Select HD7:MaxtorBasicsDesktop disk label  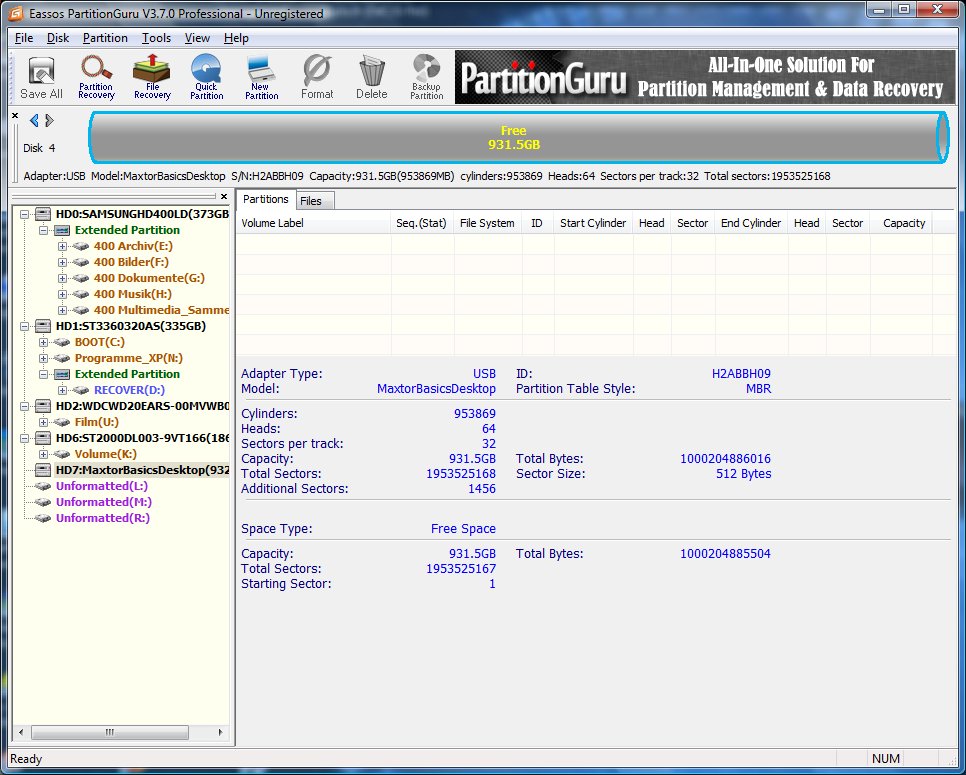pos(142,470)
